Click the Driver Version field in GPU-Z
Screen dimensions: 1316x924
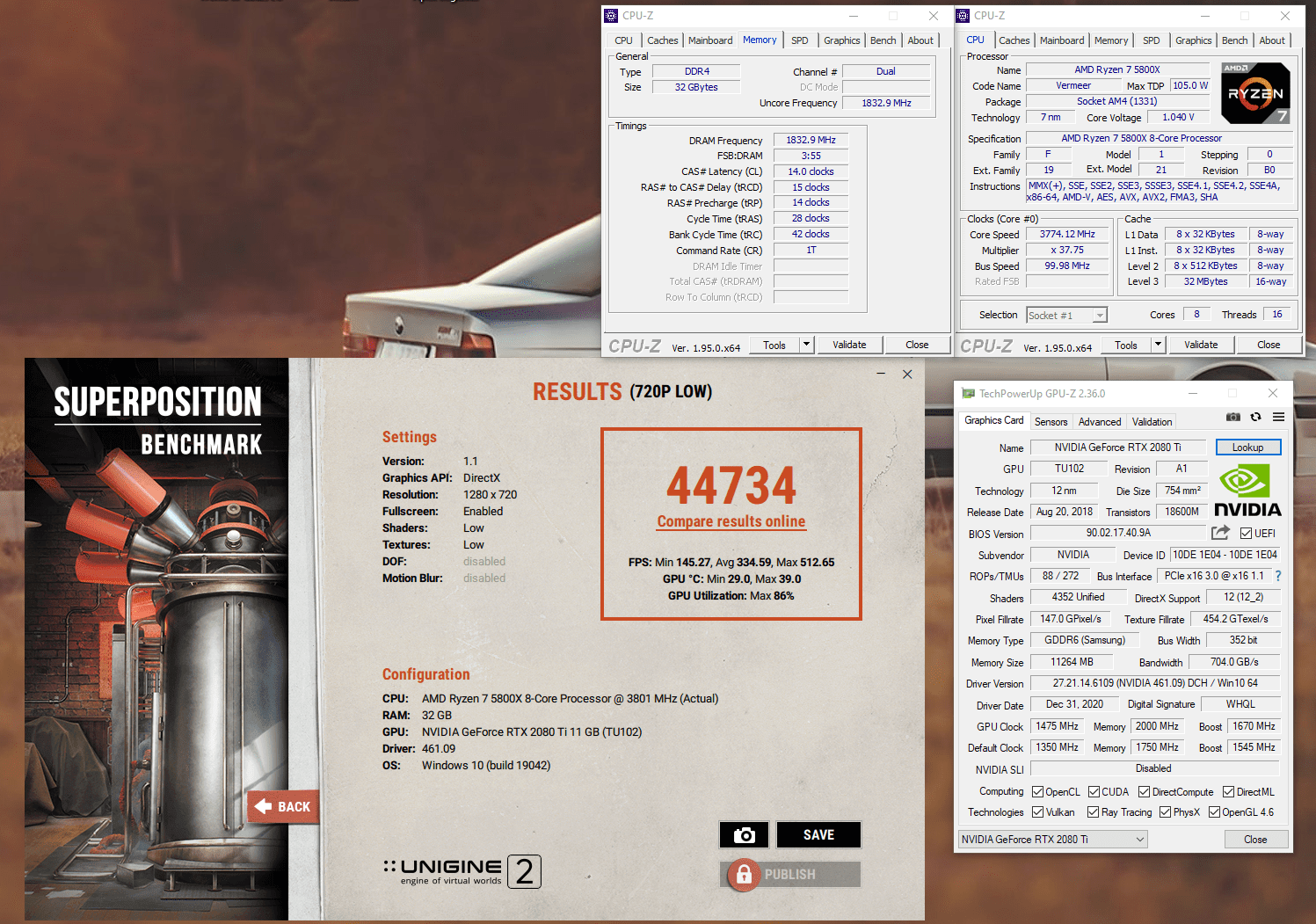pyautogui.click(x=1155, y=683)
